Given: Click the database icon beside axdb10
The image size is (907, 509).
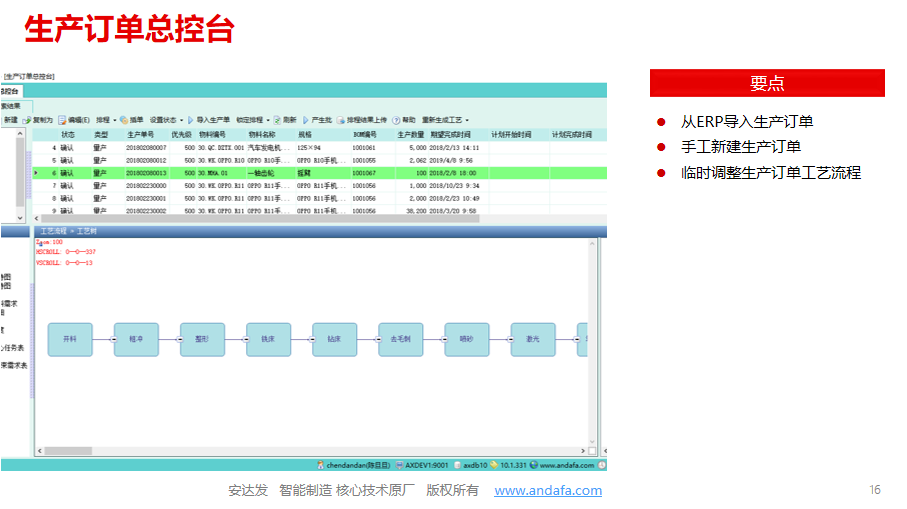Looking at the screenshot, I should [458, 465].
